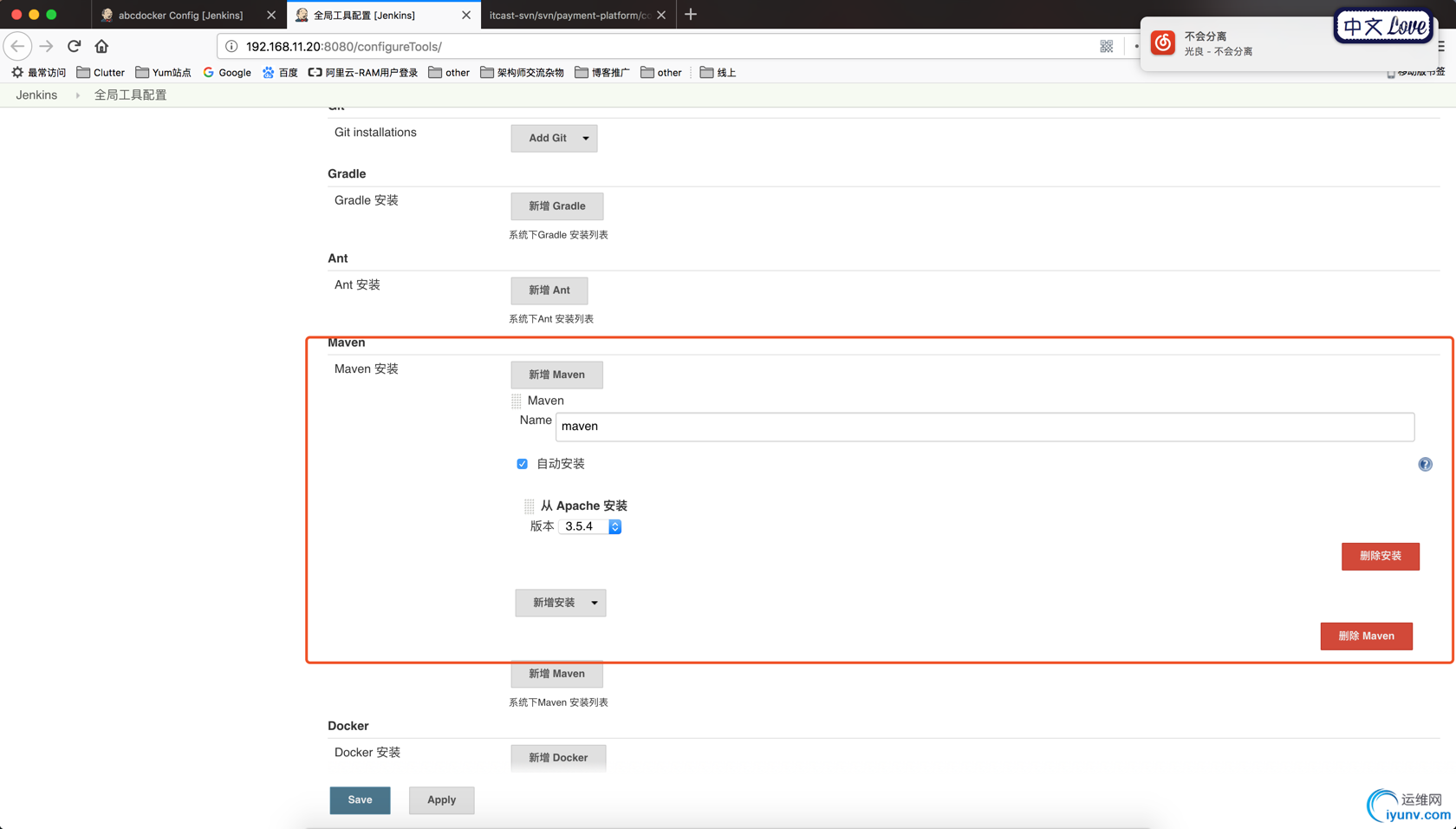1456x829 pixels.
Task: Open the Maven auto-install help icon
Action: (x=1425, y=465)
